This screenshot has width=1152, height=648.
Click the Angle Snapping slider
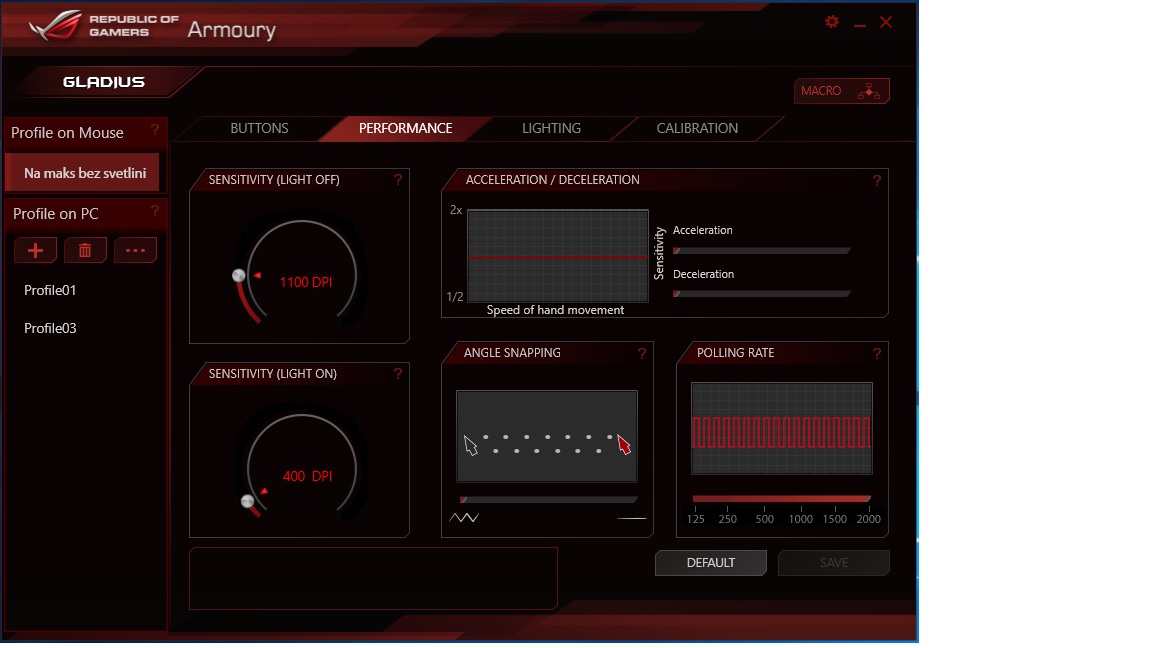pos(549,500)
